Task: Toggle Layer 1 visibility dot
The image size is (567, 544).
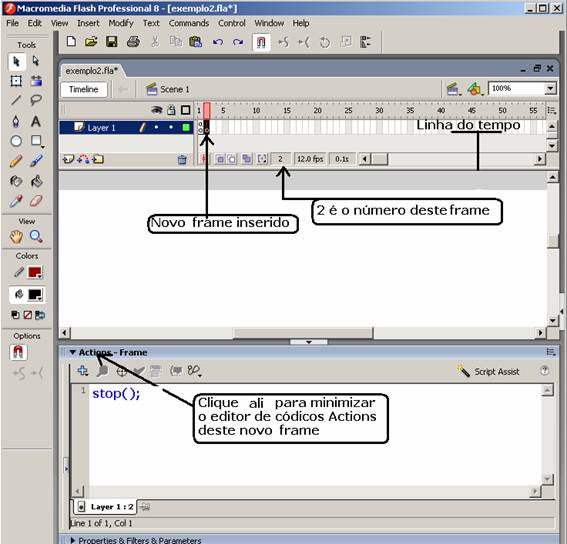Action: click(x=156, y=127)
